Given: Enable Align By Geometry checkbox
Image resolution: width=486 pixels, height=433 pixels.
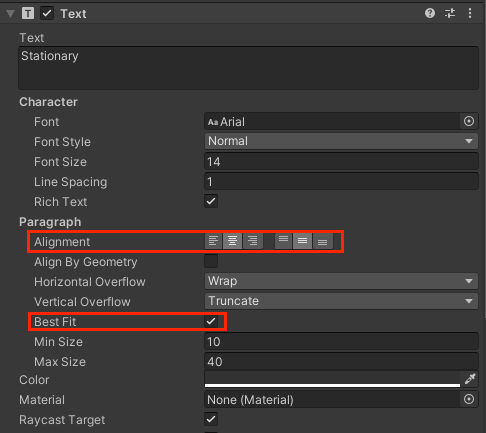Looking at the screenshot, I should 211,261.
